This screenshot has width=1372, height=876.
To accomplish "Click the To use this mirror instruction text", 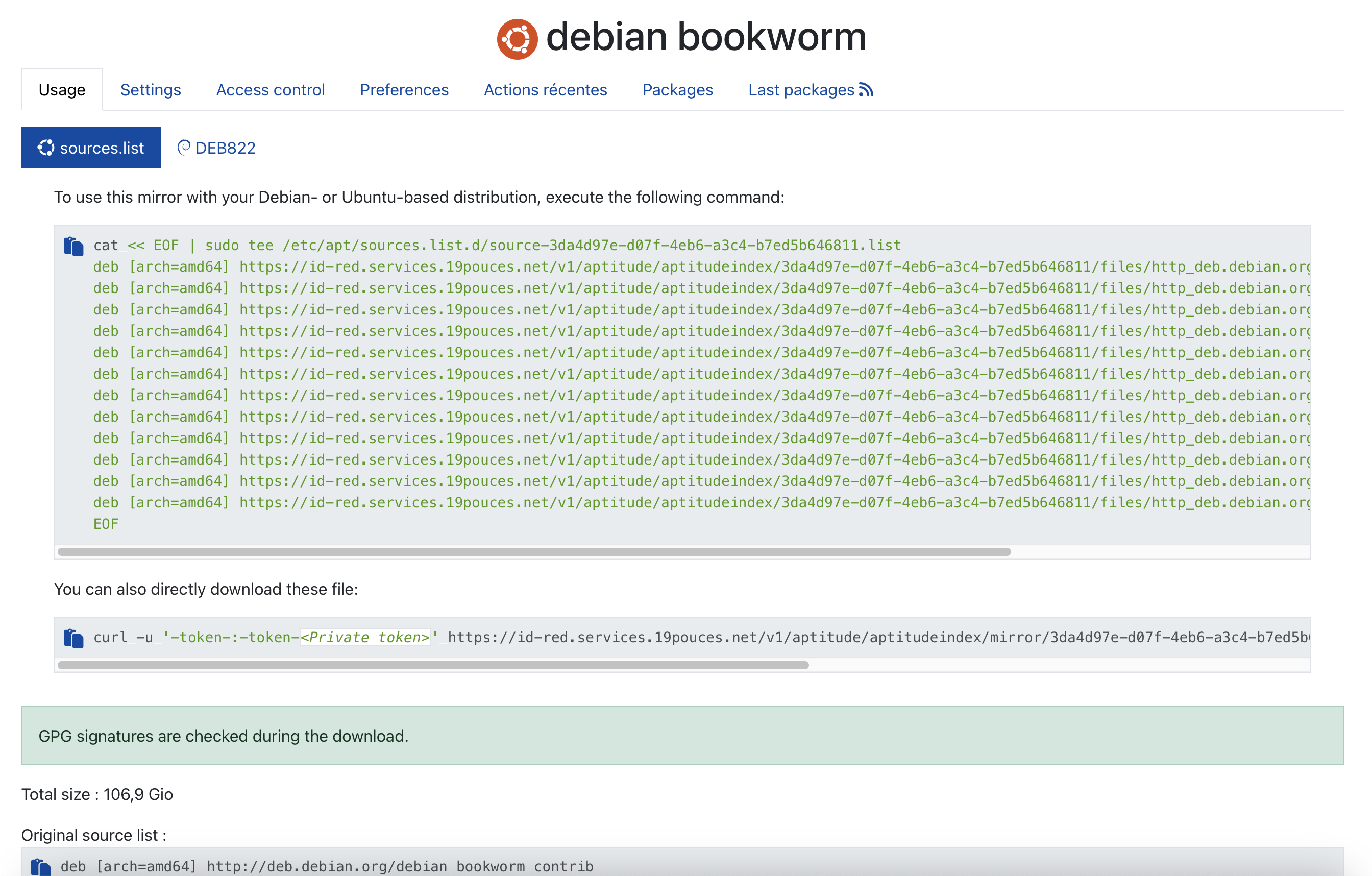I will 419,197.
